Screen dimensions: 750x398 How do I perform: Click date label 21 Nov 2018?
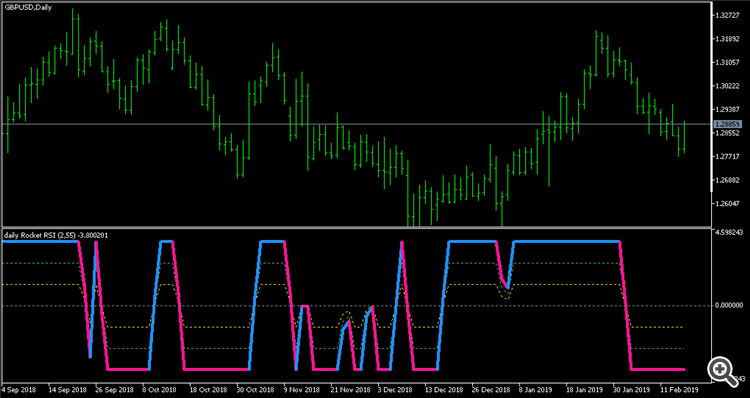pyautogui.click(x=351, y=390)
